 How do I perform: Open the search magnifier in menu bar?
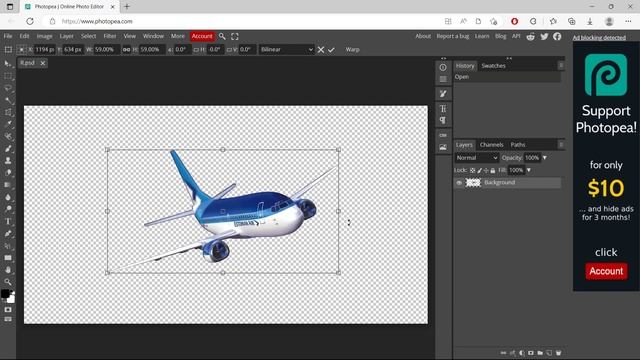pyautogui.click(x=222, y=36)
